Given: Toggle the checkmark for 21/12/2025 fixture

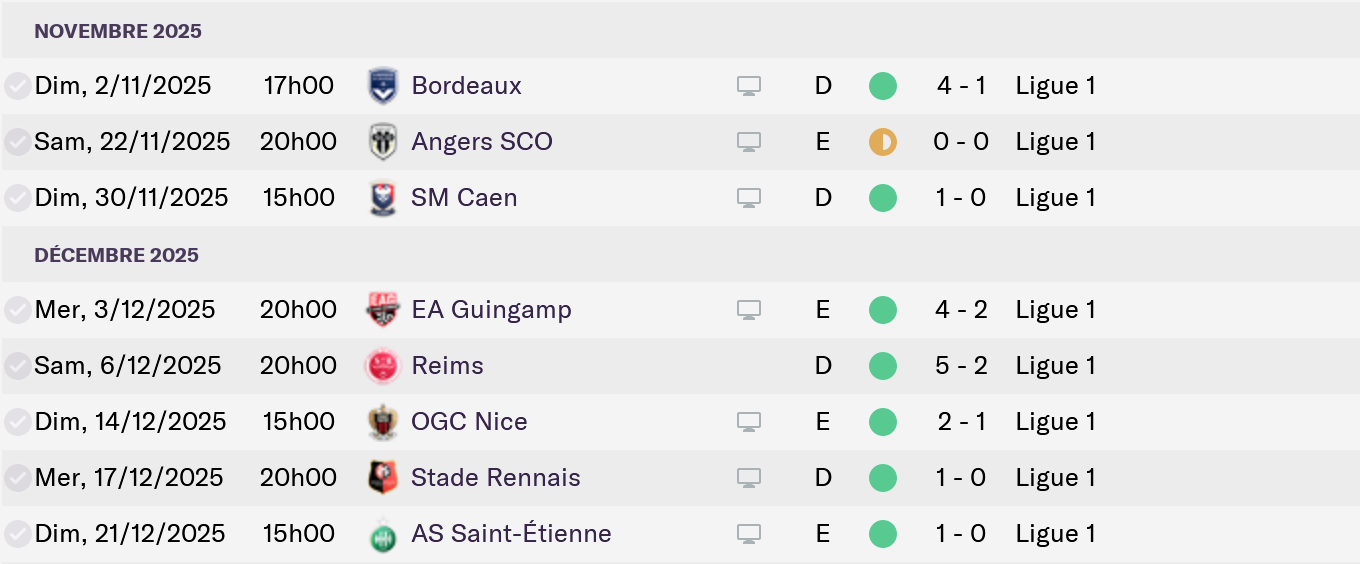Looking at the screenshot, I should click(x=17, y=534).
